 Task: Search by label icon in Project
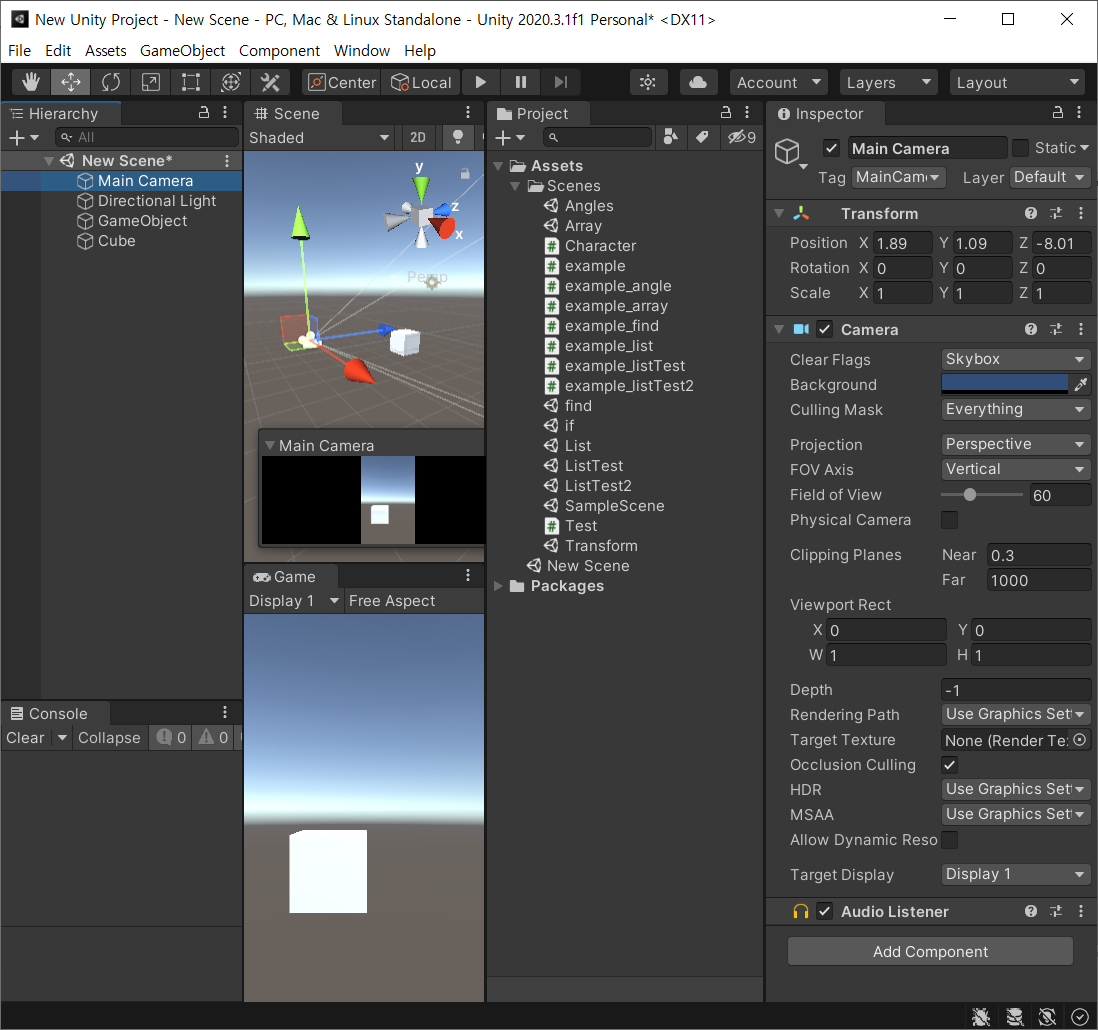point(702,137)
